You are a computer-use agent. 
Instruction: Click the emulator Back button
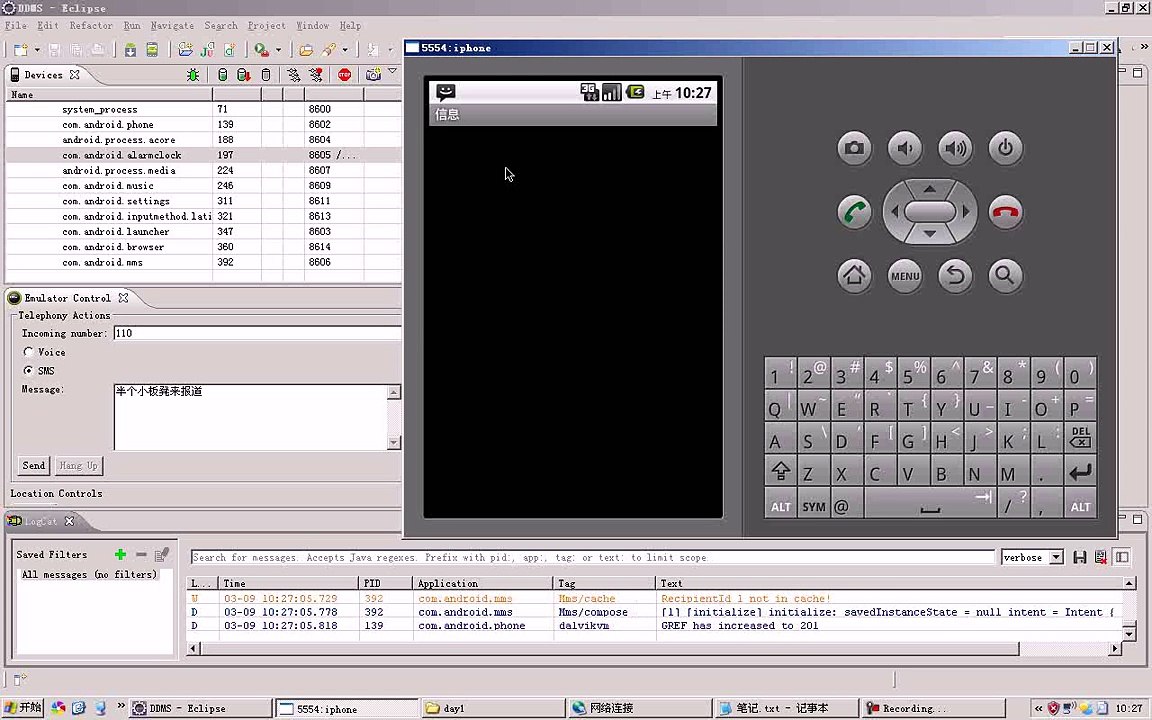[955, 276]
